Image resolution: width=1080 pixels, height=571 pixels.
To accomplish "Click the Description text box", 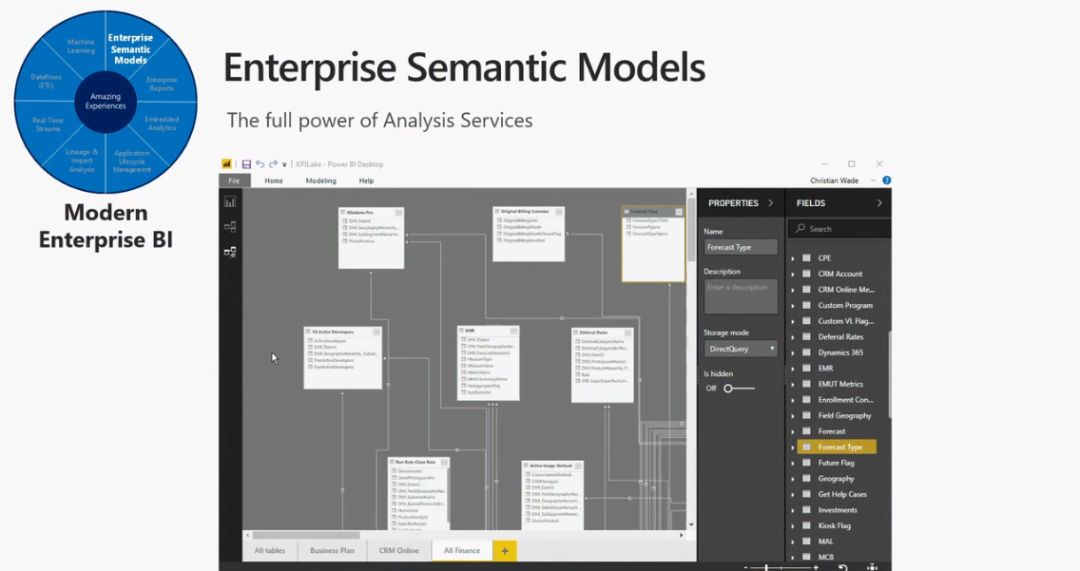I will tap(740, 296).
